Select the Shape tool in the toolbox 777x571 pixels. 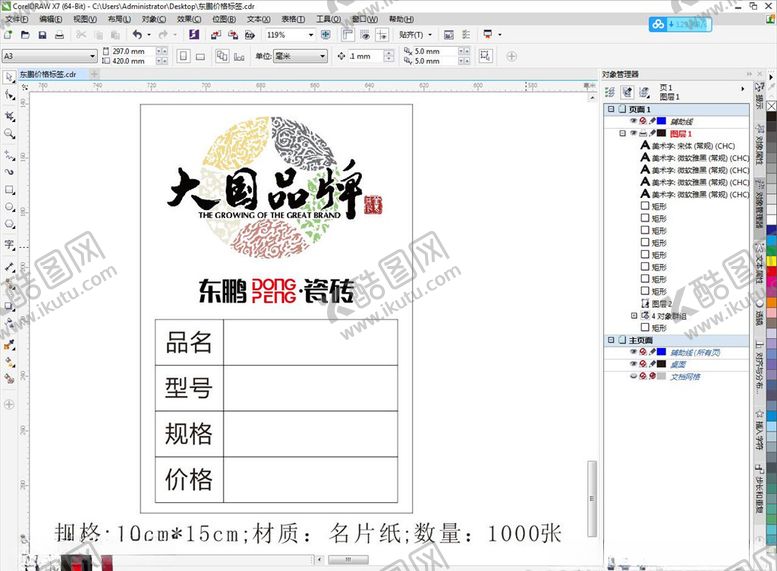click(x=9, y=94)
